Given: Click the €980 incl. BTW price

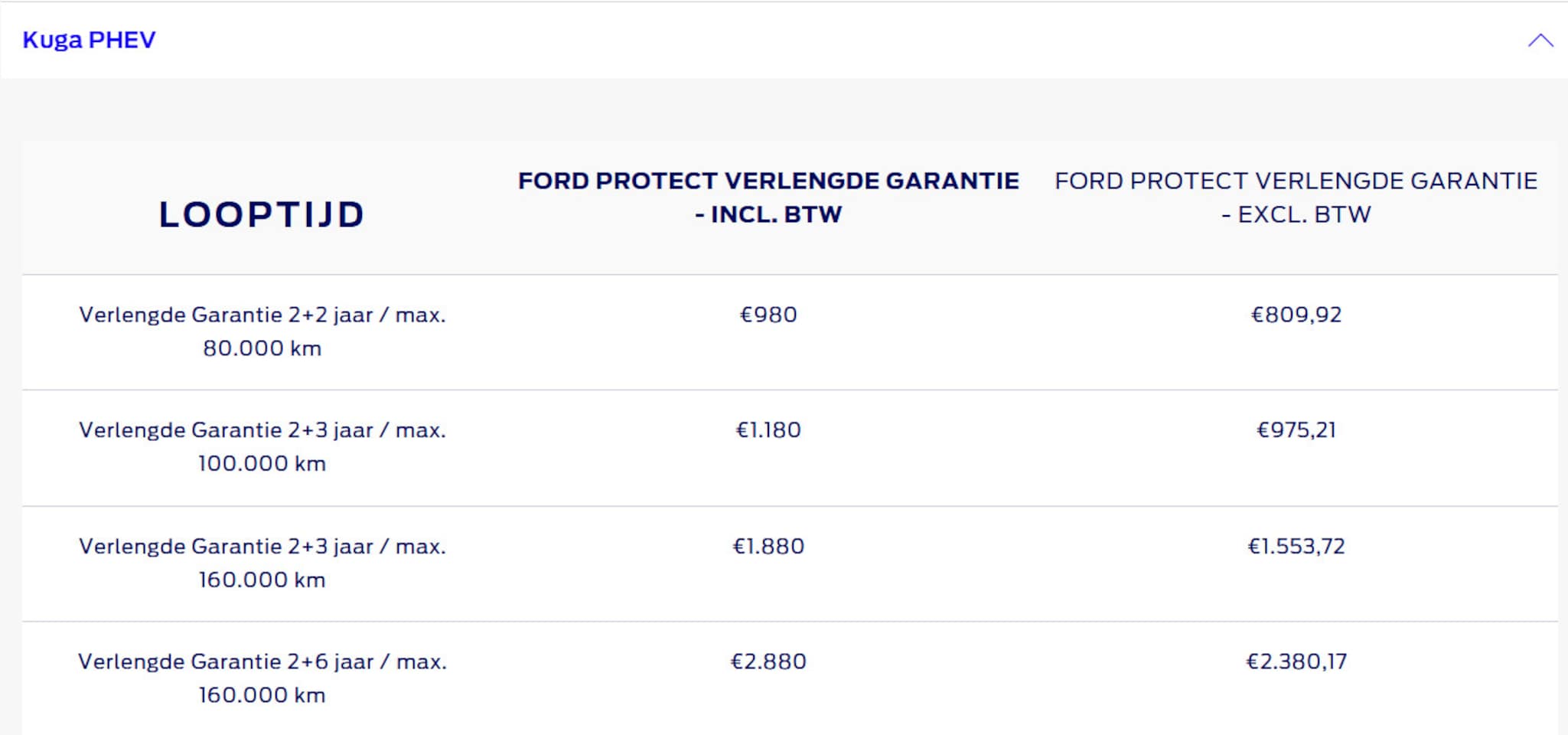Looking at the screenshot, I should (x=768, y=315).
